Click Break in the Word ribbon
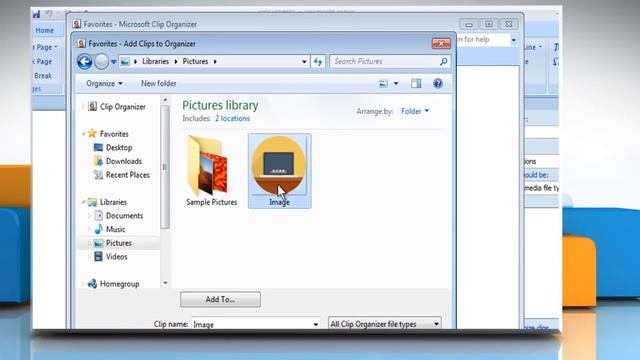The image size is (640, 360). pyautogui.click(x=43, y=76)
